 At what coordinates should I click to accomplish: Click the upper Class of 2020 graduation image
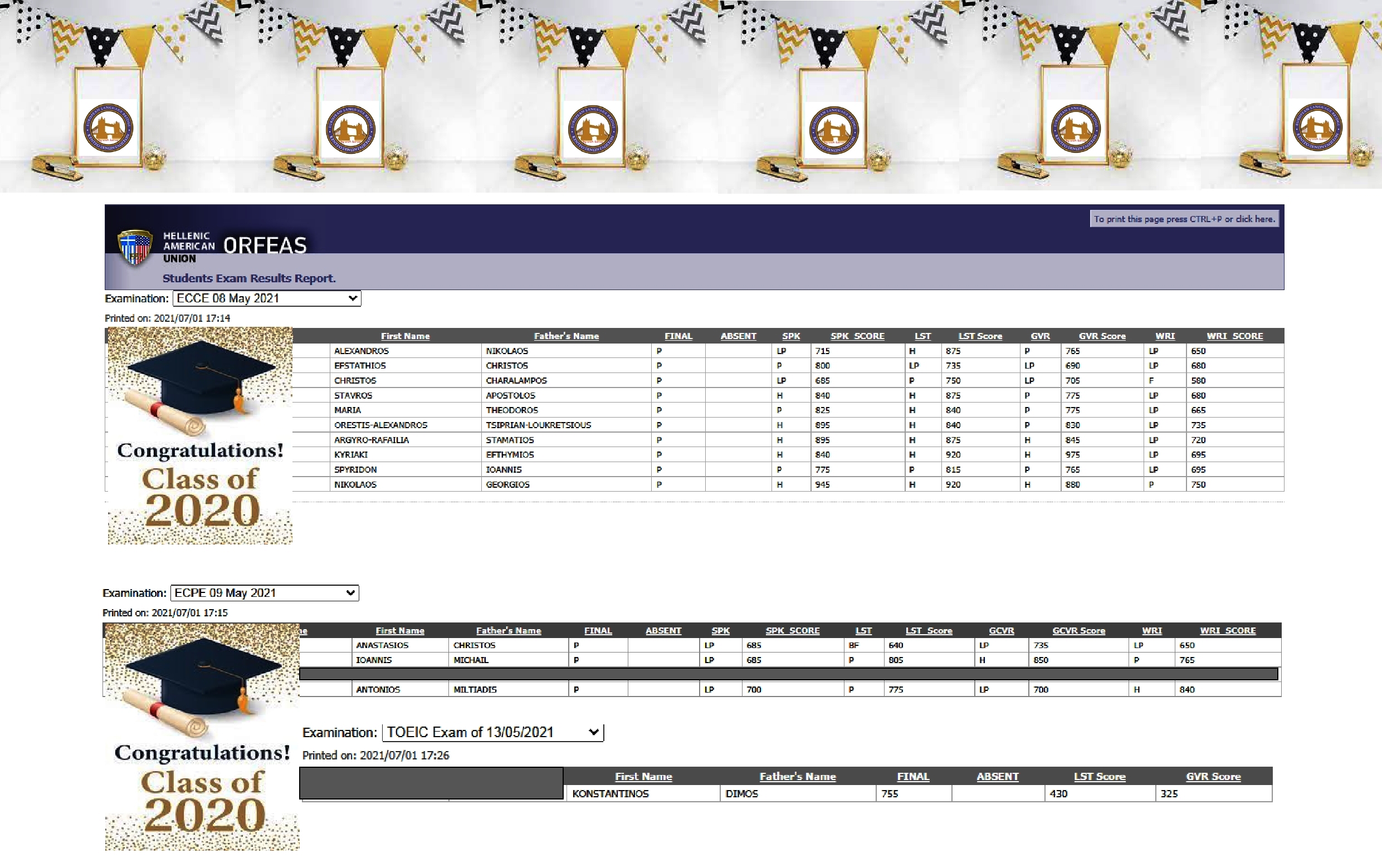point(200,435)
